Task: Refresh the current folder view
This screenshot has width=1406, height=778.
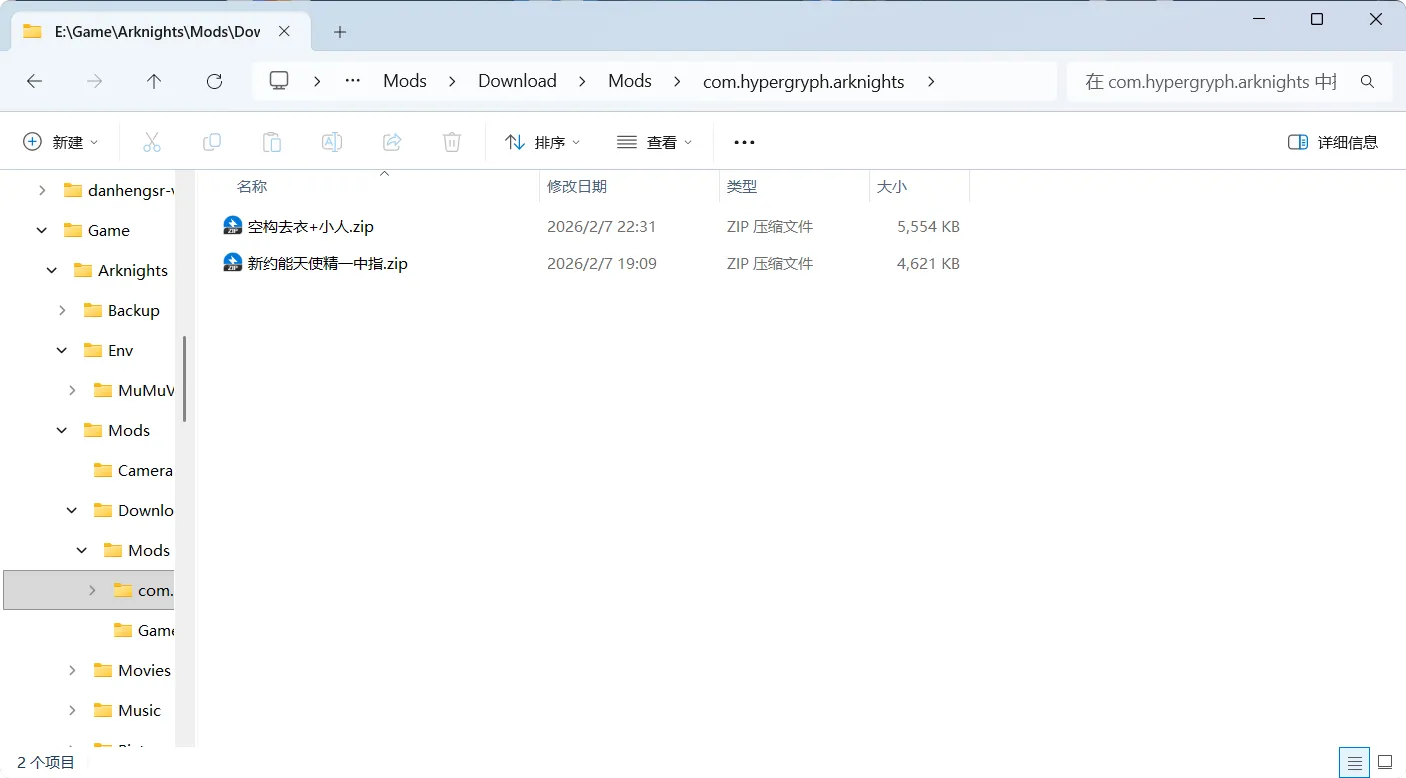Action: click(x=214, y=82)
